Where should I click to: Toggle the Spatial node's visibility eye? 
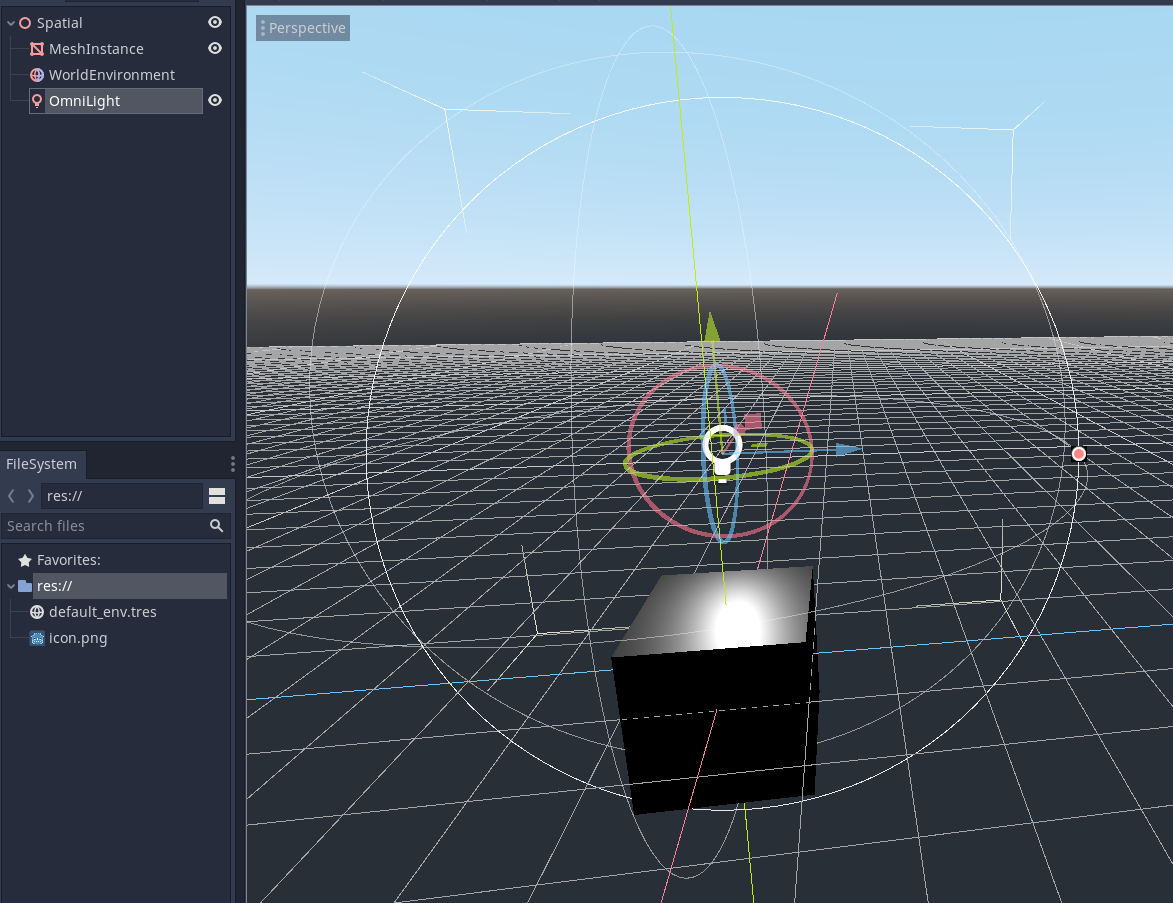pyautogui.click(x=214, y=22)
